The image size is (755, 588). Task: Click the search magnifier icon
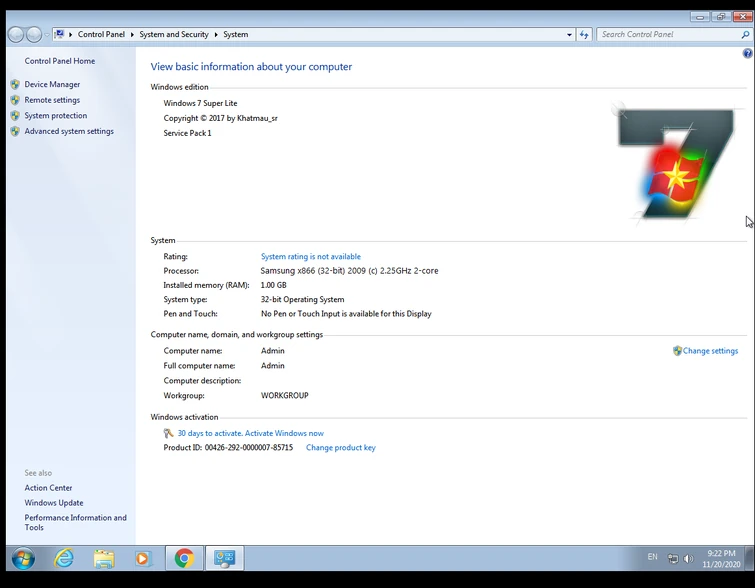coord(745,35)
